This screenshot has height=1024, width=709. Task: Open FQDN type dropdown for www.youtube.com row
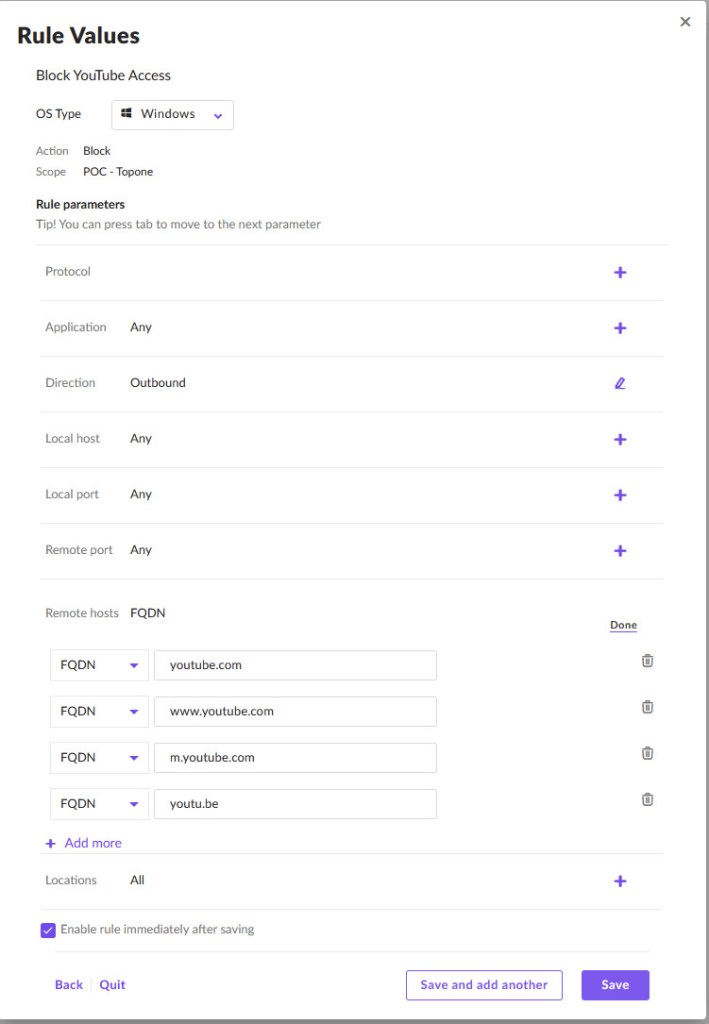99,711
